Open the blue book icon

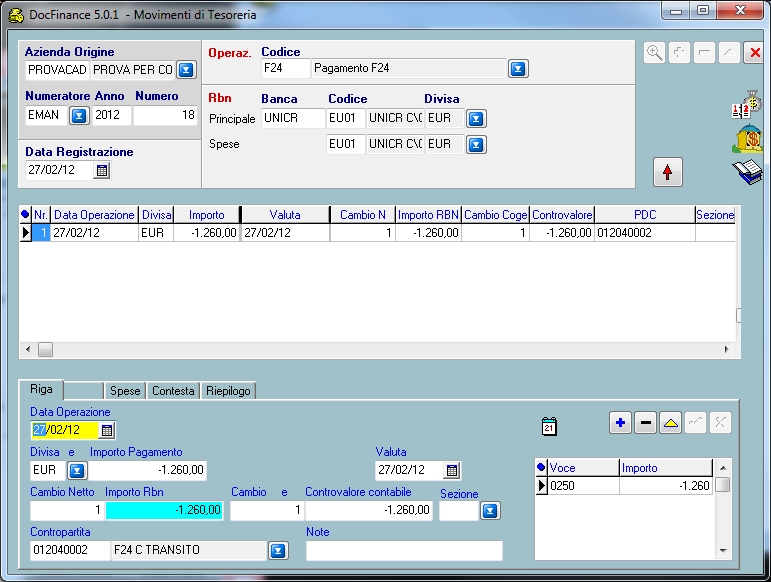click(747, 172)
